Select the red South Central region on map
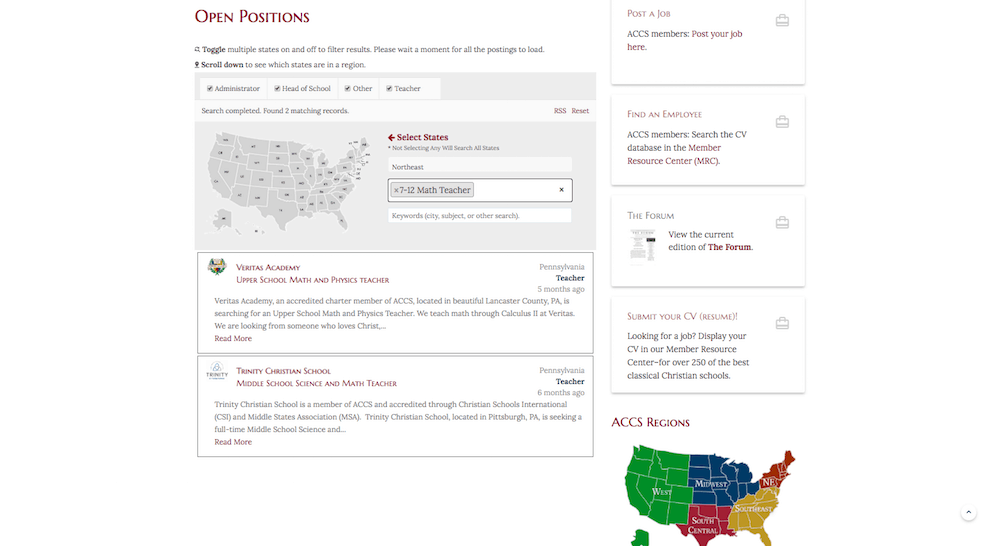This screenshot has height=546, width=1000. tap(703, 524)
